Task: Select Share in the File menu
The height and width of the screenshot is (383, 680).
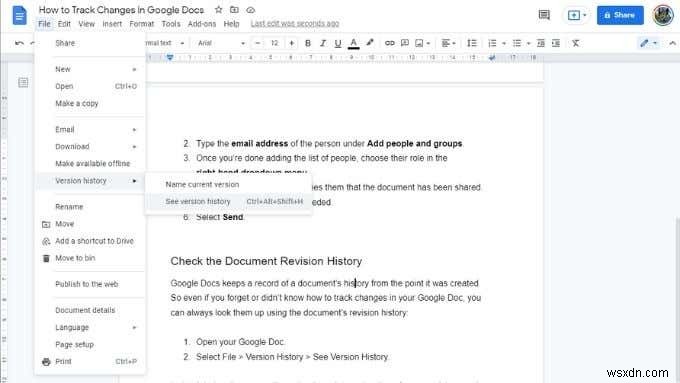Action: point(90,43)
